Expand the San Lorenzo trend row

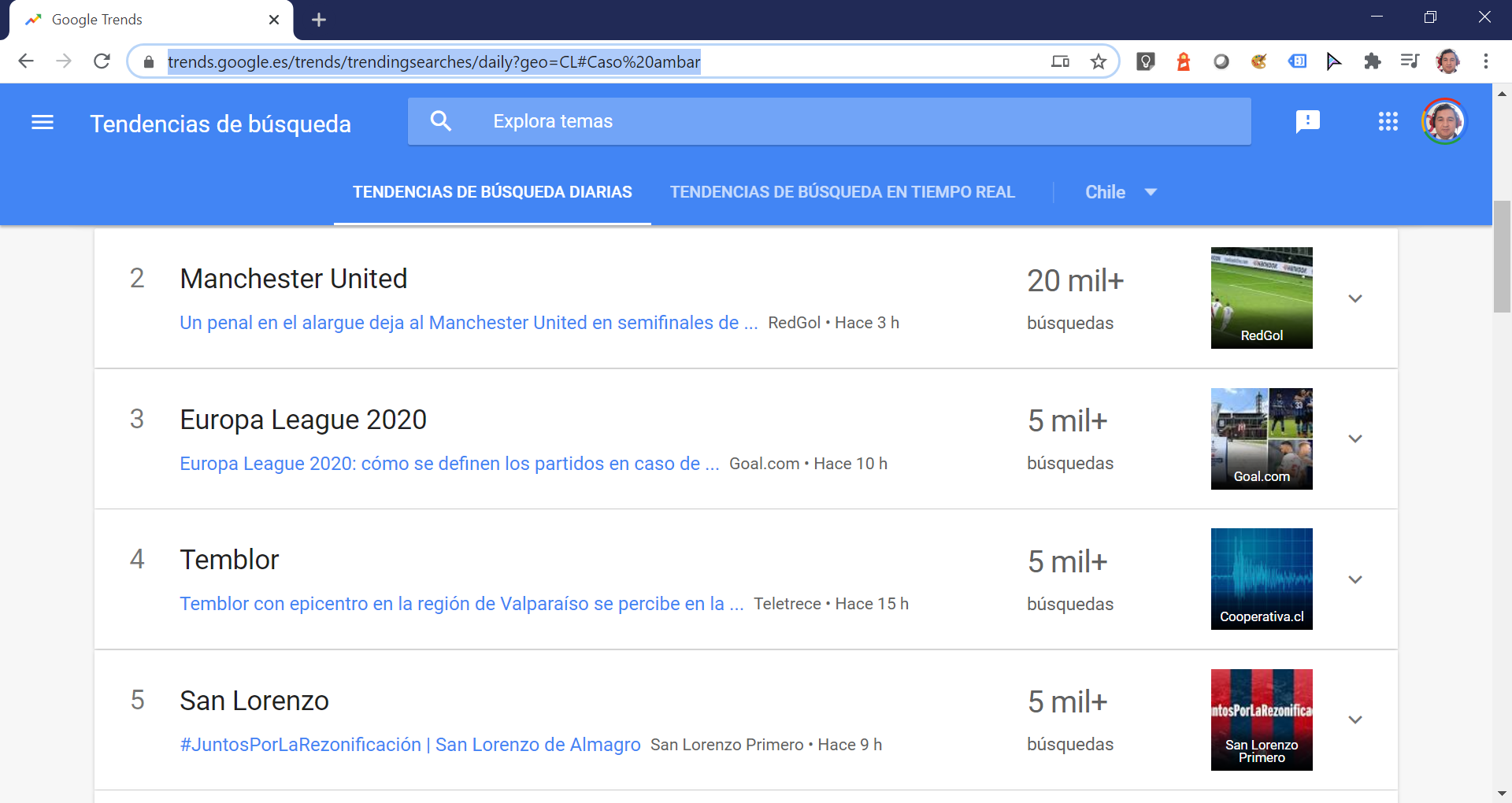[1355, 720]
